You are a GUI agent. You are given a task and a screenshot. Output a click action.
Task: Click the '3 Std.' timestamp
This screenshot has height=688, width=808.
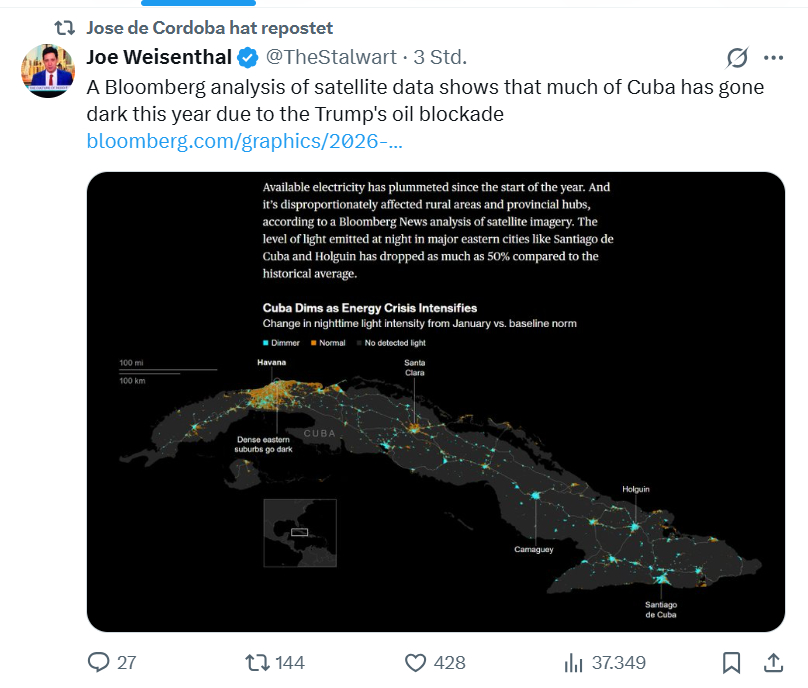[x=440, y=57]
